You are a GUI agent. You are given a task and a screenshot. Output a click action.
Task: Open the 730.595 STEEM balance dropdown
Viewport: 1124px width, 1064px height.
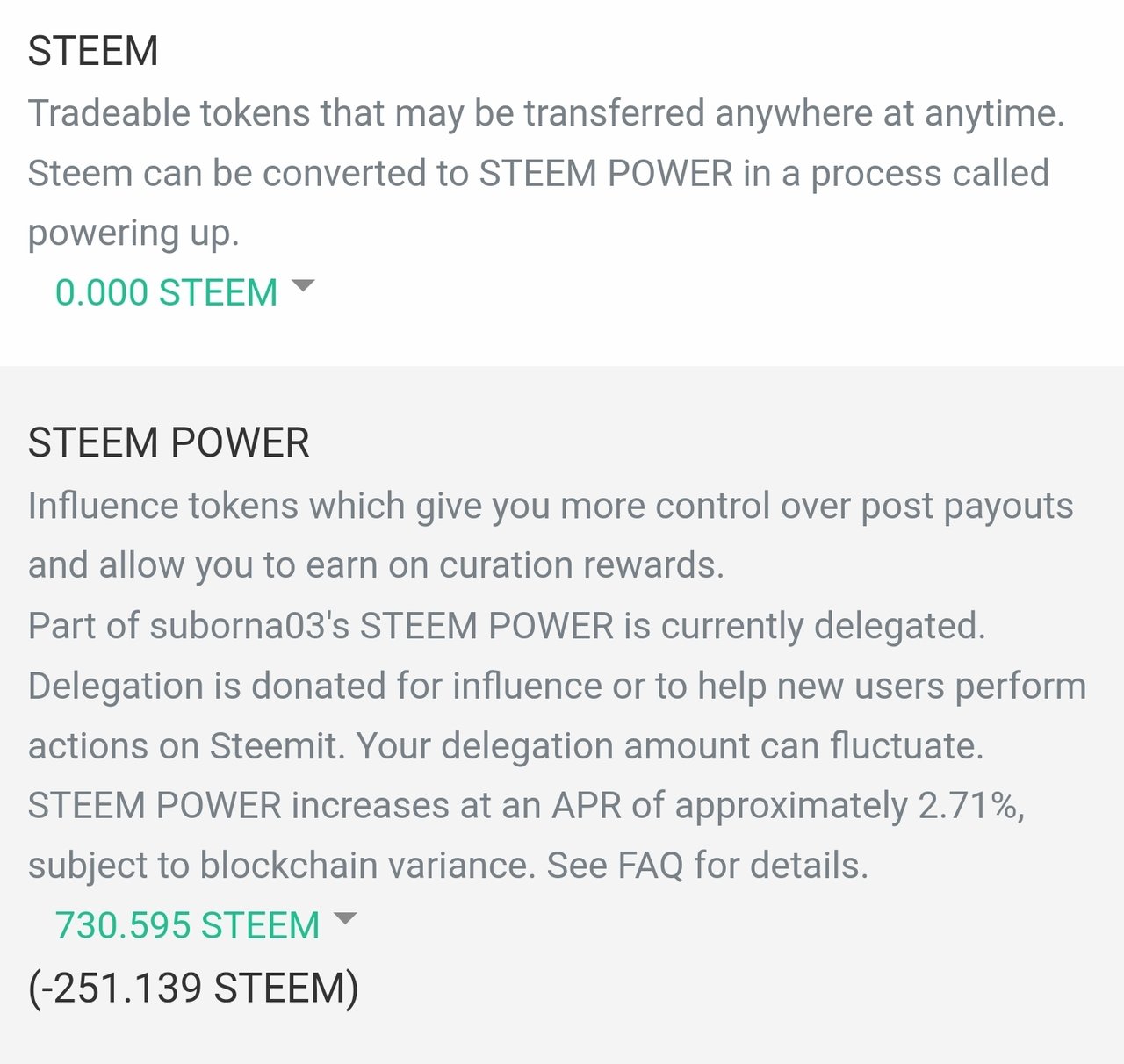coord(187,925)
